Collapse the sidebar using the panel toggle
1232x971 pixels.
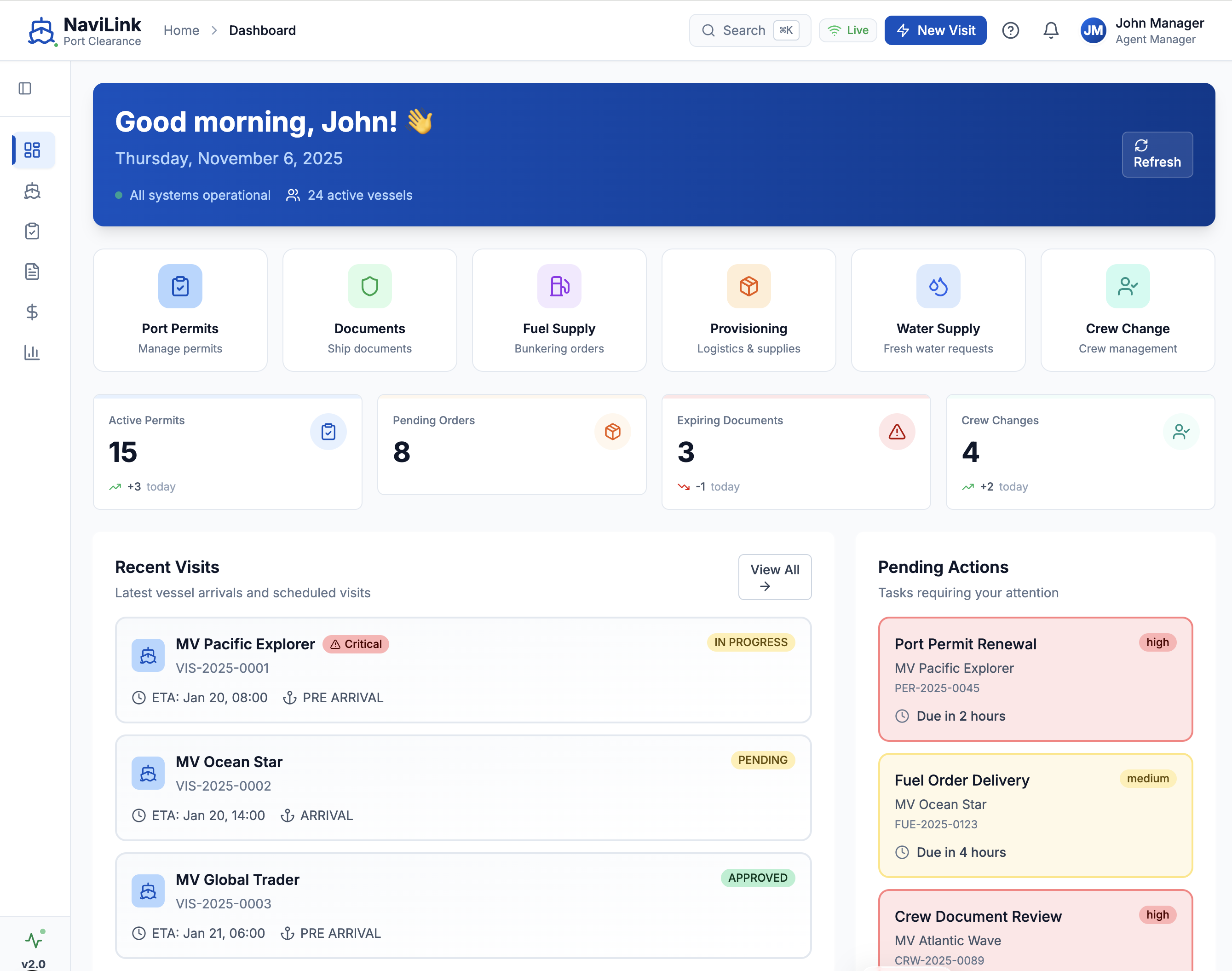click(24, 88)
